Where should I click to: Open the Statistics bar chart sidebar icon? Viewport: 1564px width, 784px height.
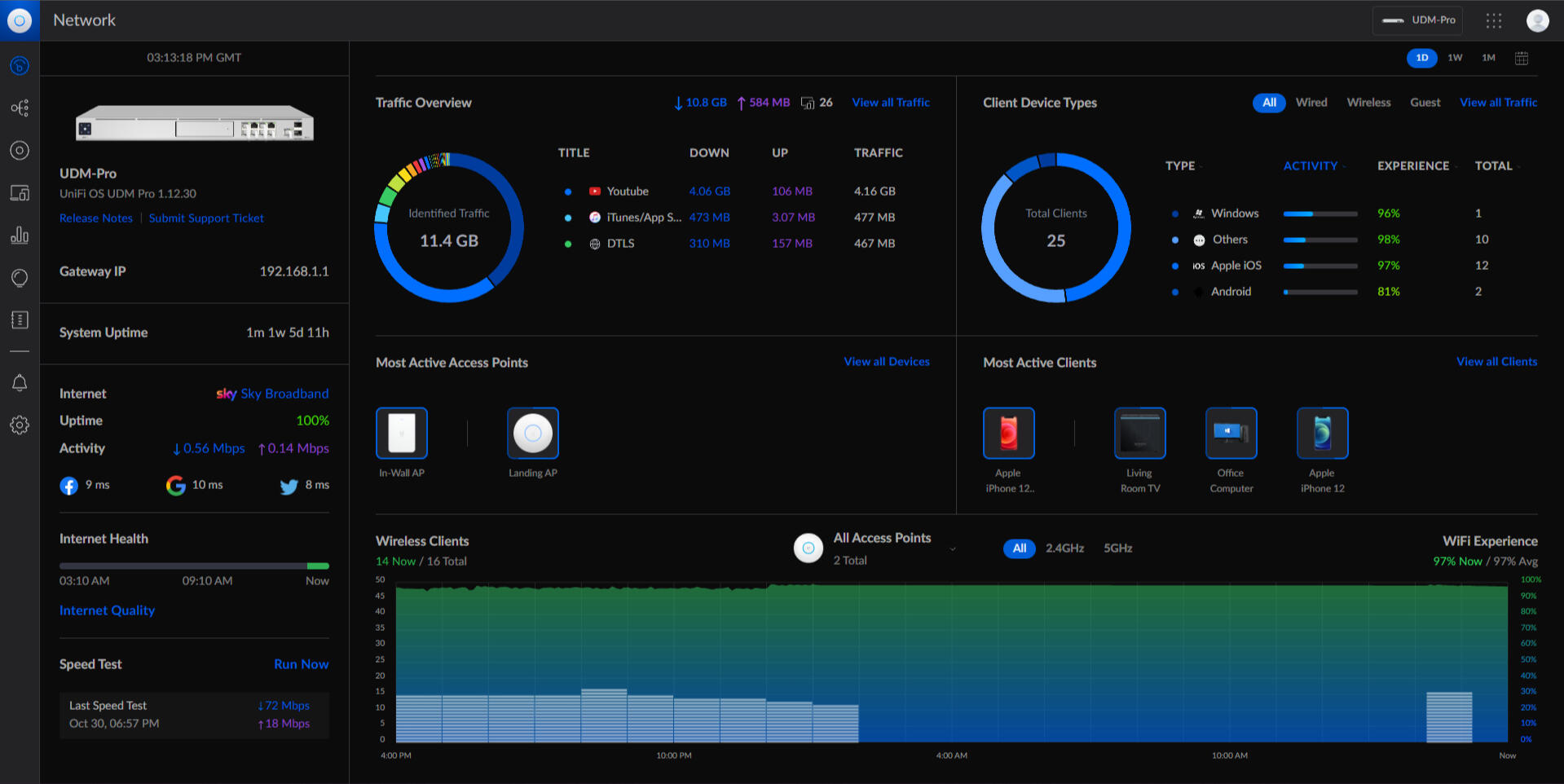(20, 236)
